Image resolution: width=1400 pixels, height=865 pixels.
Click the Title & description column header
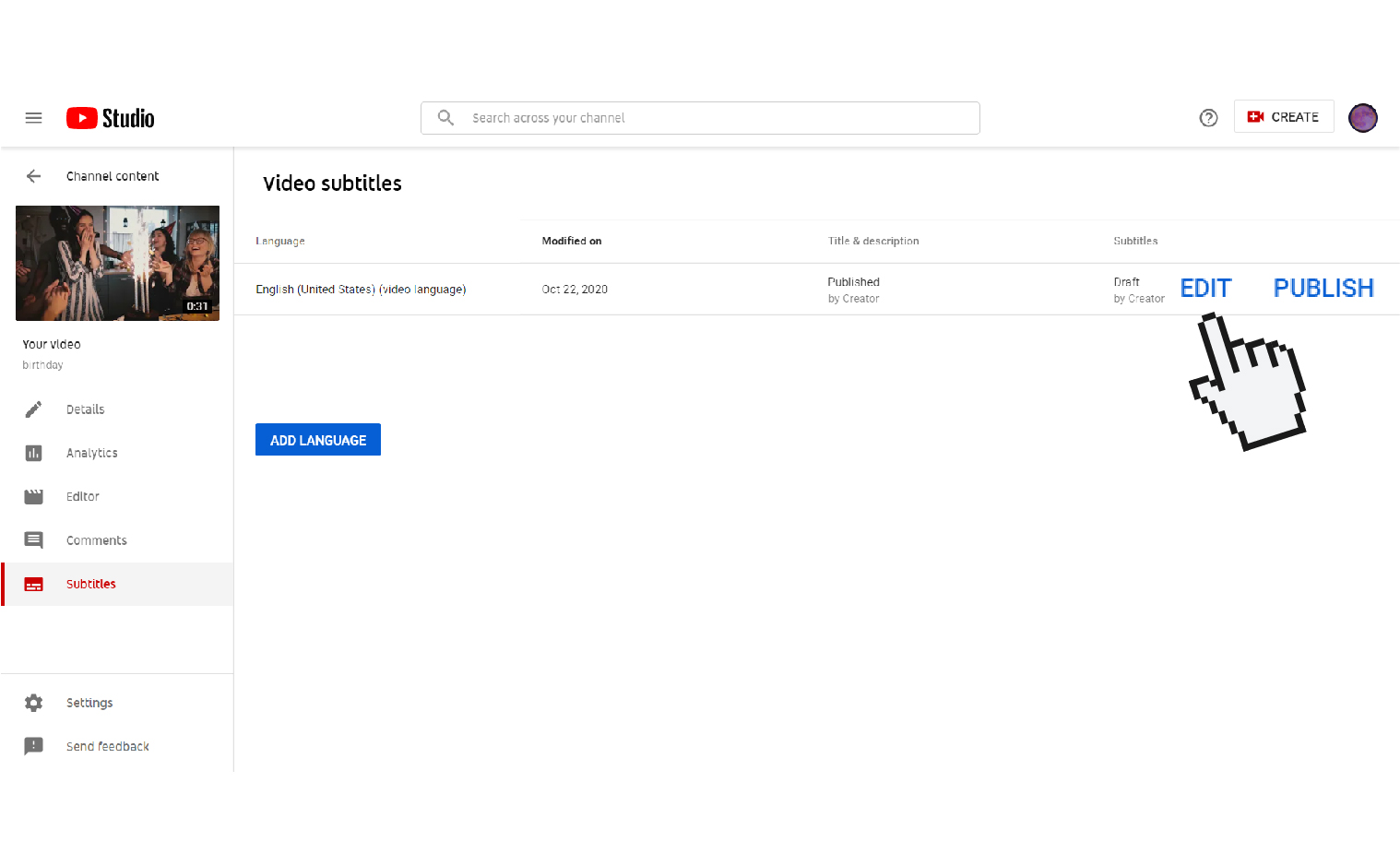click(x=873, y=241)
